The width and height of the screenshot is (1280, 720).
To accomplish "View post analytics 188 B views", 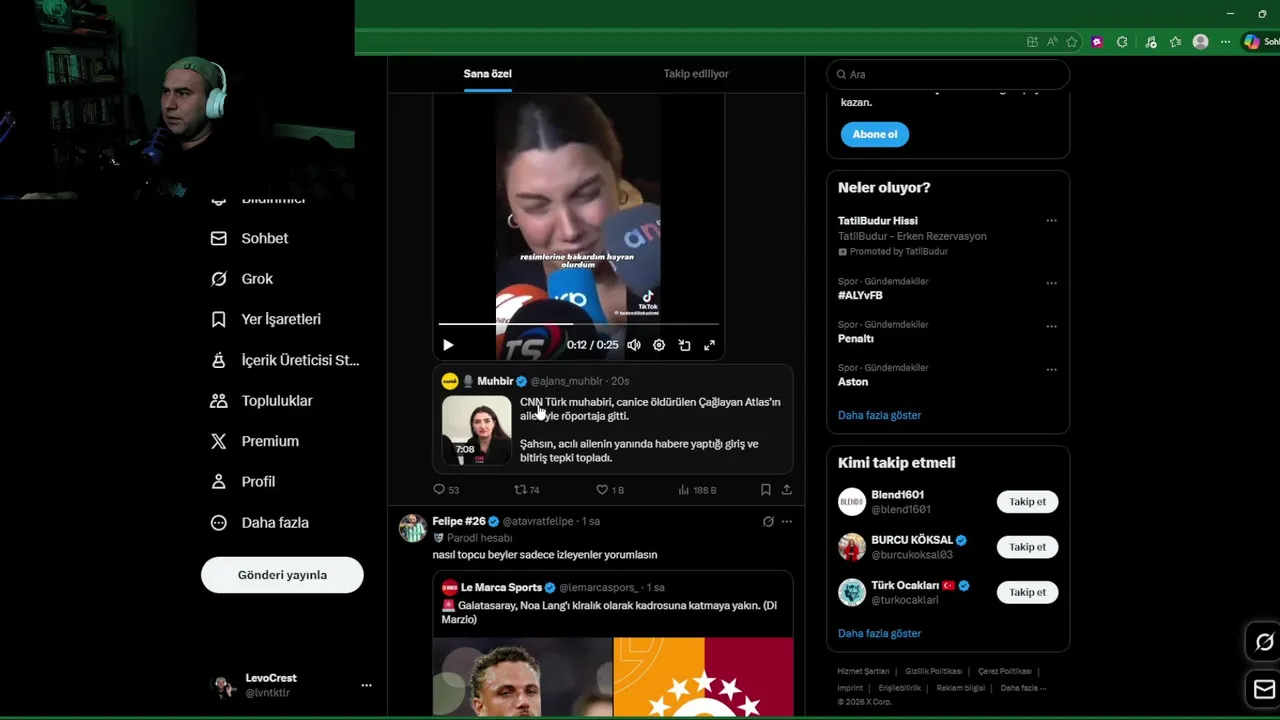I will pos(697,490).
